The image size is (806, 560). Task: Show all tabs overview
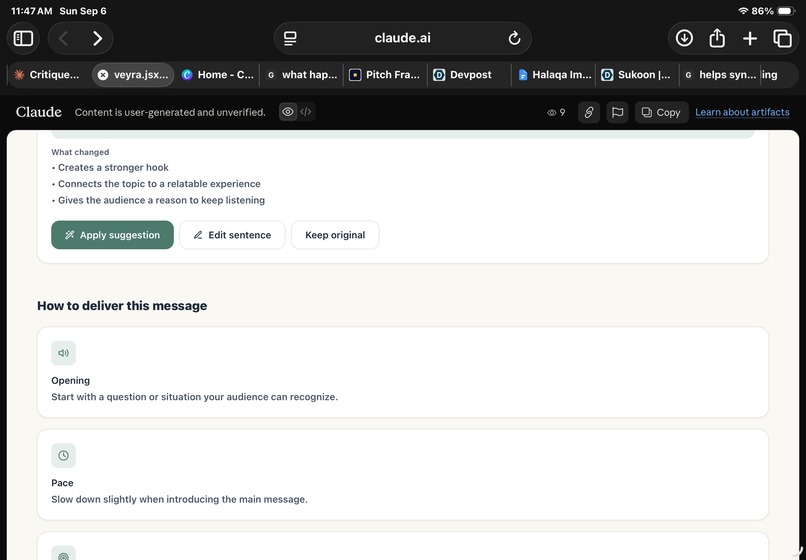pos(782,39)
